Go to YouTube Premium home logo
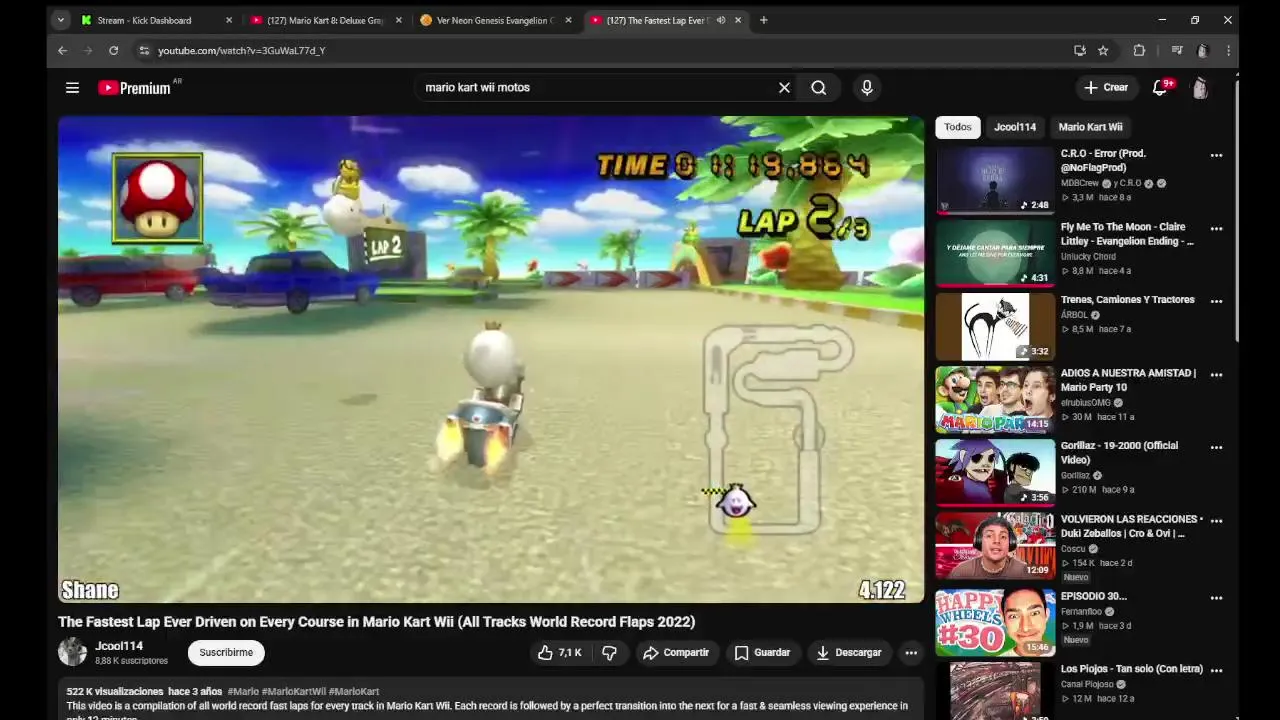This screenshot has width=1280, height=720. pyautogui.click(x=135, y=88)
